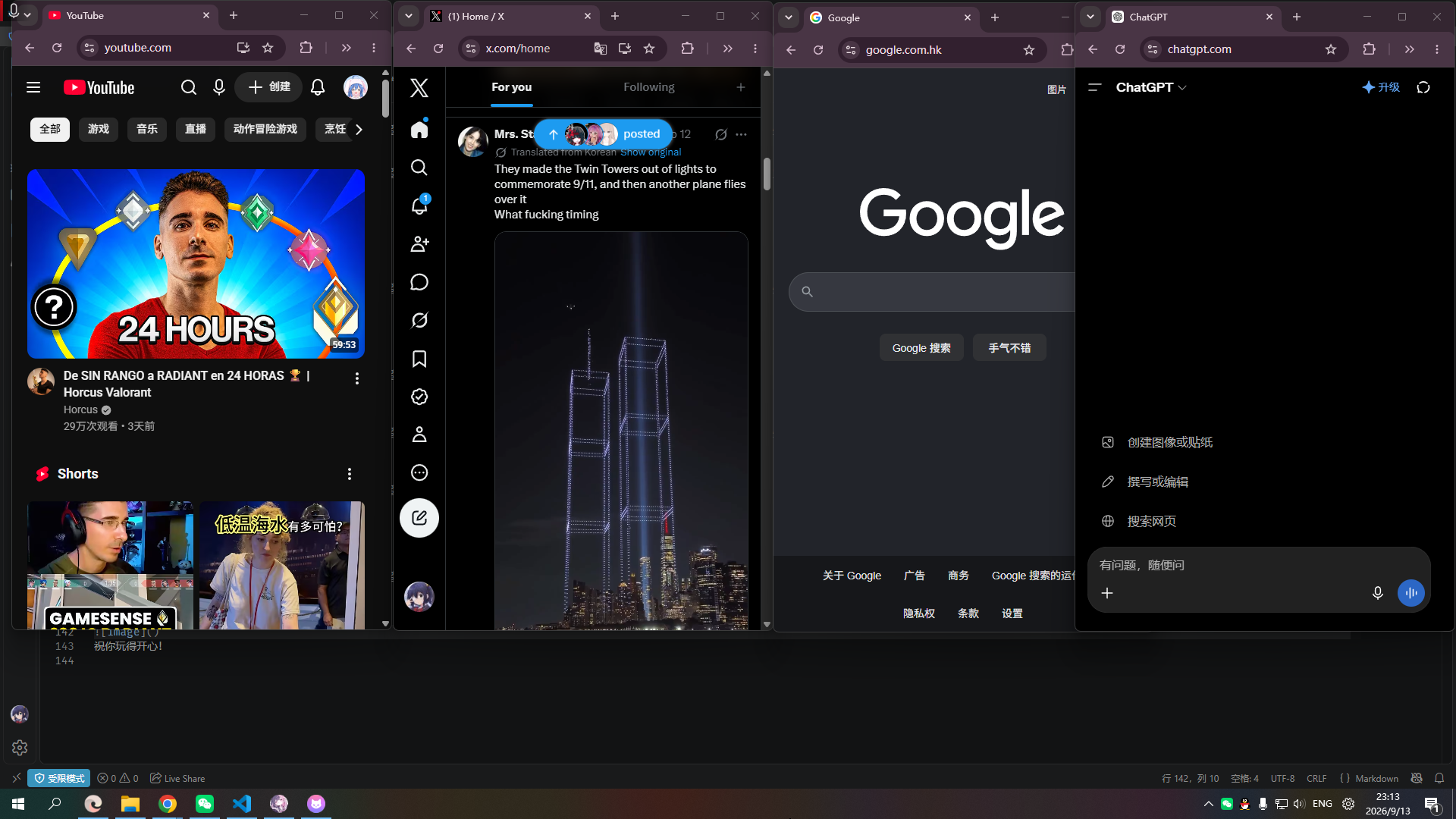Viewport: 1456px width, 819px height.
Task: Click Live Share in status bar
Action: coord(177,778)
